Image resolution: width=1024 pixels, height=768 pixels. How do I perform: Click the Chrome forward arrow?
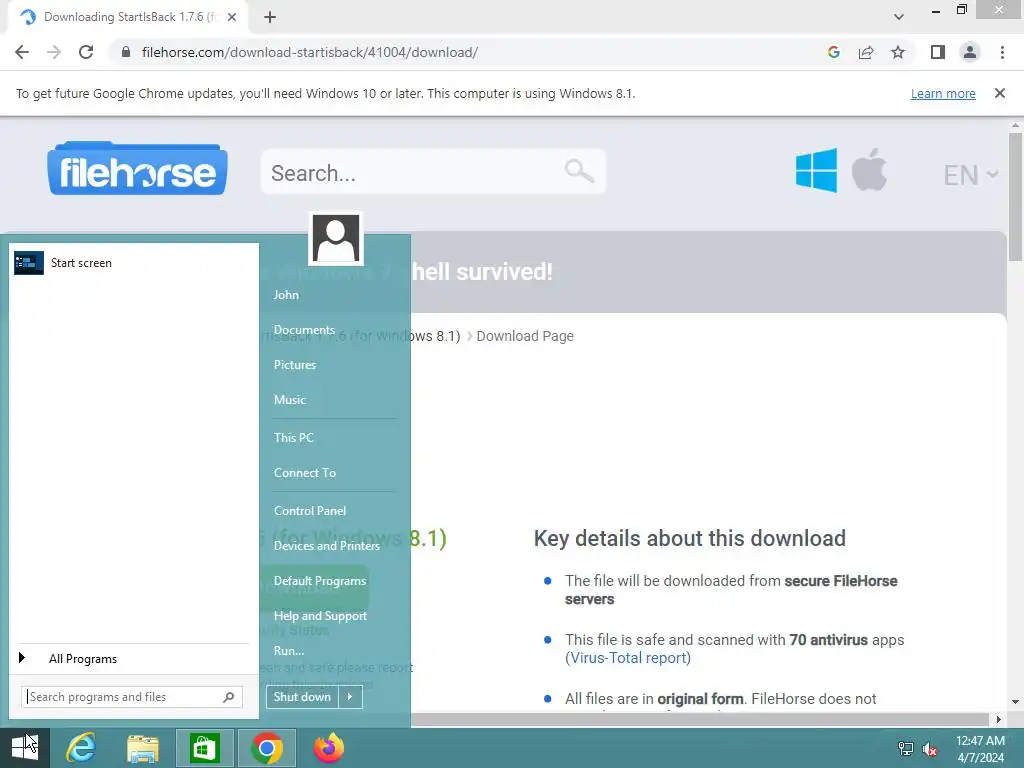point(54,52)
